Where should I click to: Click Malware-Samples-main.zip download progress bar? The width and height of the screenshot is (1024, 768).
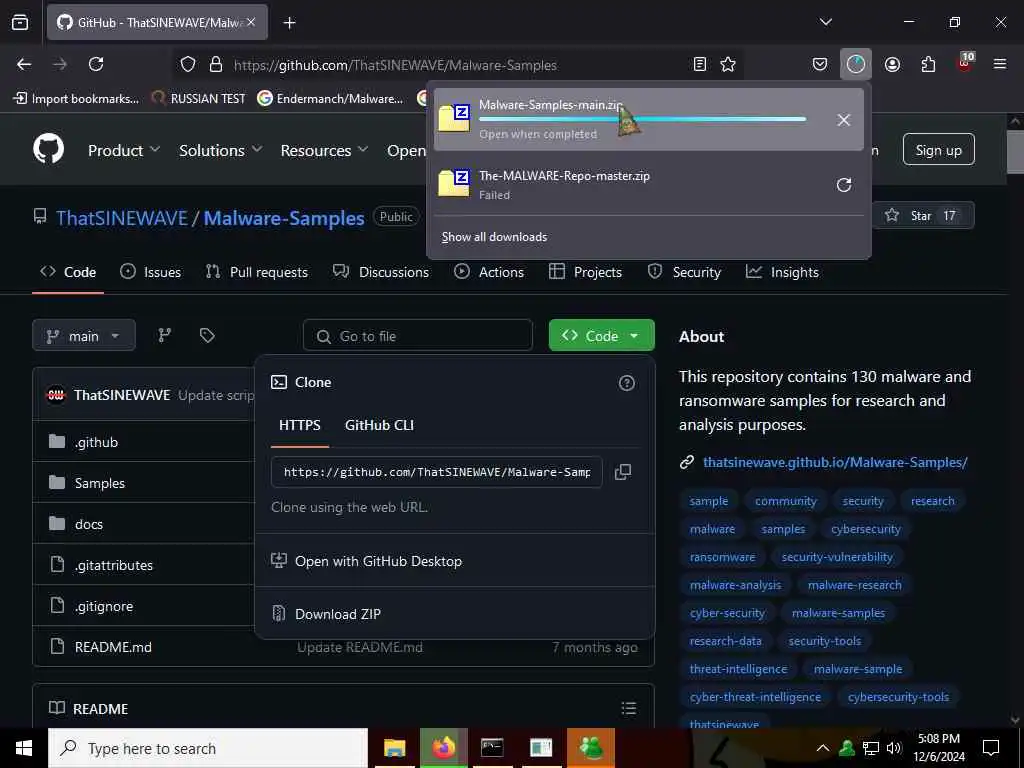[643, 119]
